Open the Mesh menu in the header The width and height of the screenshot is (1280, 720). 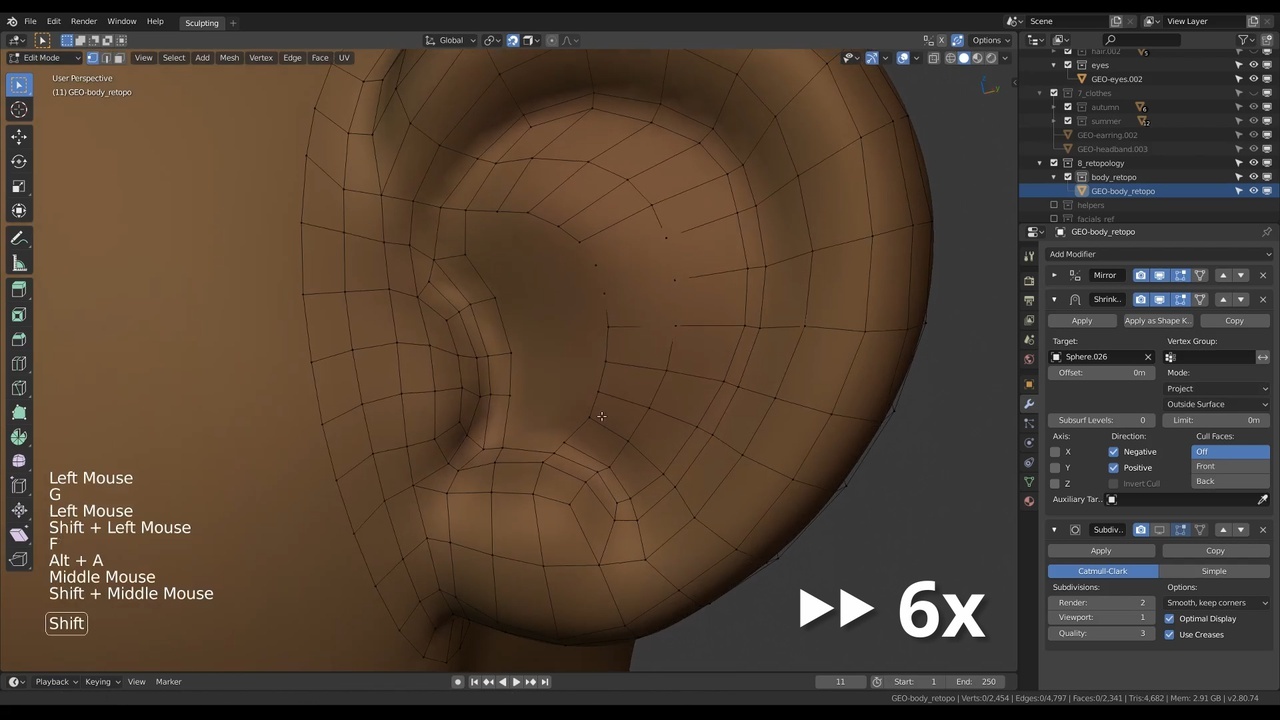(x=229, y=58)
